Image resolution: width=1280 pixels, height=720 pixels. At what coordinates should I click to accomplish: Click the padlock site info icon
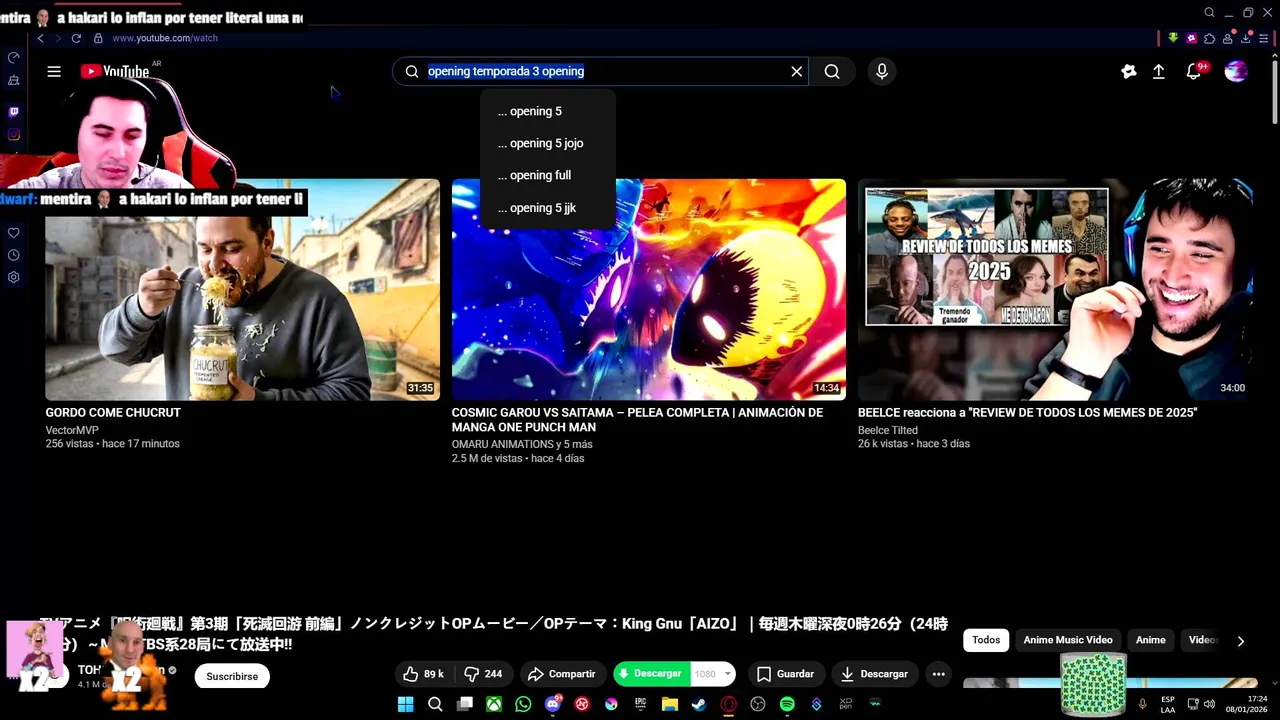[x=98, y=38]
